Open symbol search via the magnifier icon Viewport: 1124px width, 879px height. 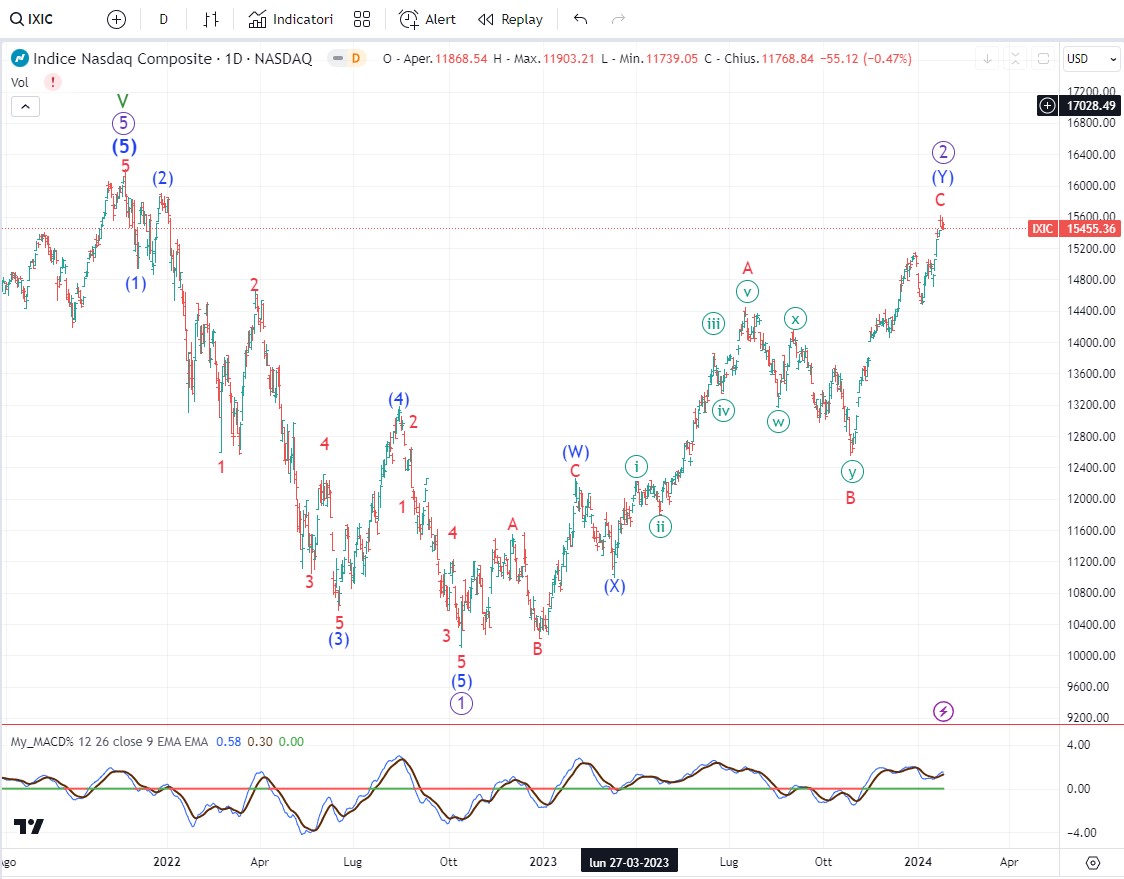16,19
